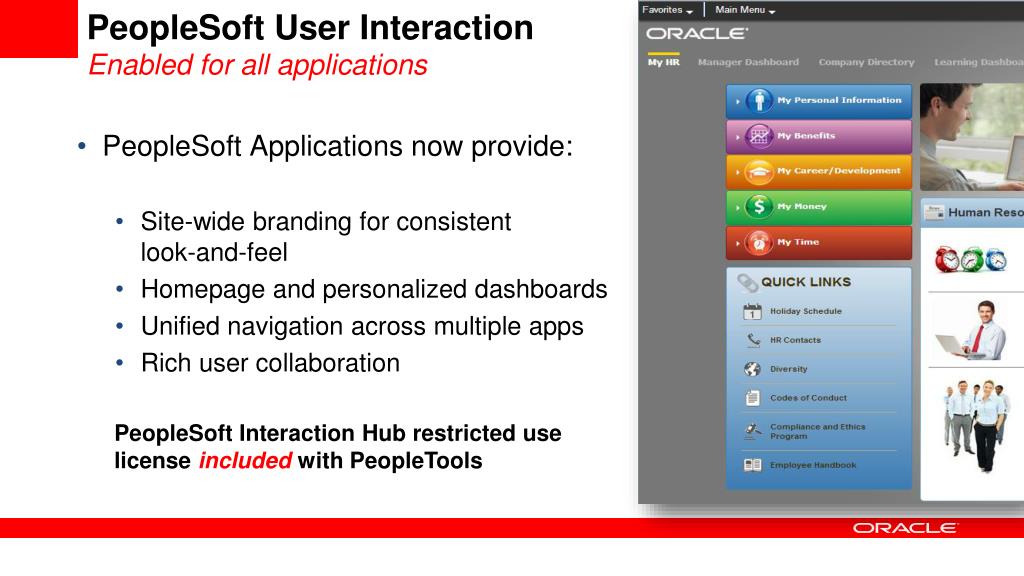The height and width of the screenshot is (576, 1024).
Task: Open the Codes of Conduct link
Action: tap(808, 398)
